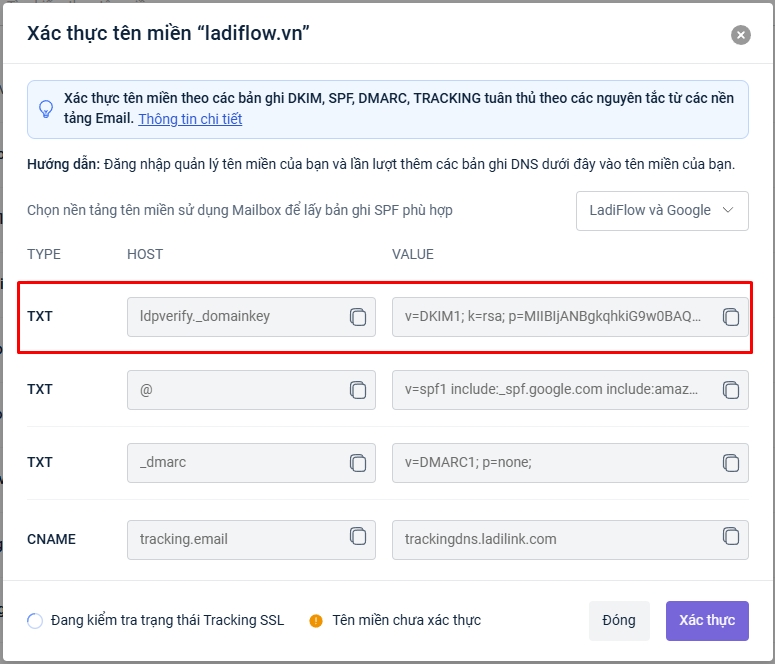The width and height of the screenshot is (775, 664).
Task: Copy the ldpverify._domainkey host value
Action: (358, 317)
